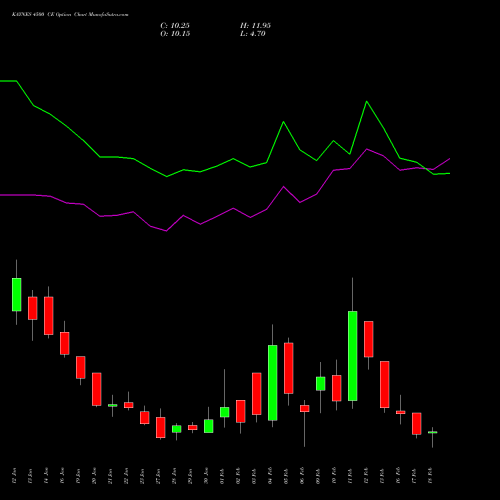
Task: Click the '11 Feb' date label on the axis
Action: click(350, 476)
